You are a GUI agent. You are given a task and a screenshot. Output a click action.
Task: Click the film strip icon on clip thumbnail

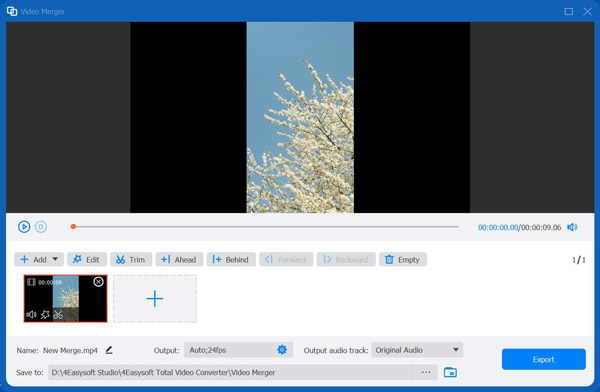click(x=31, y=282)
